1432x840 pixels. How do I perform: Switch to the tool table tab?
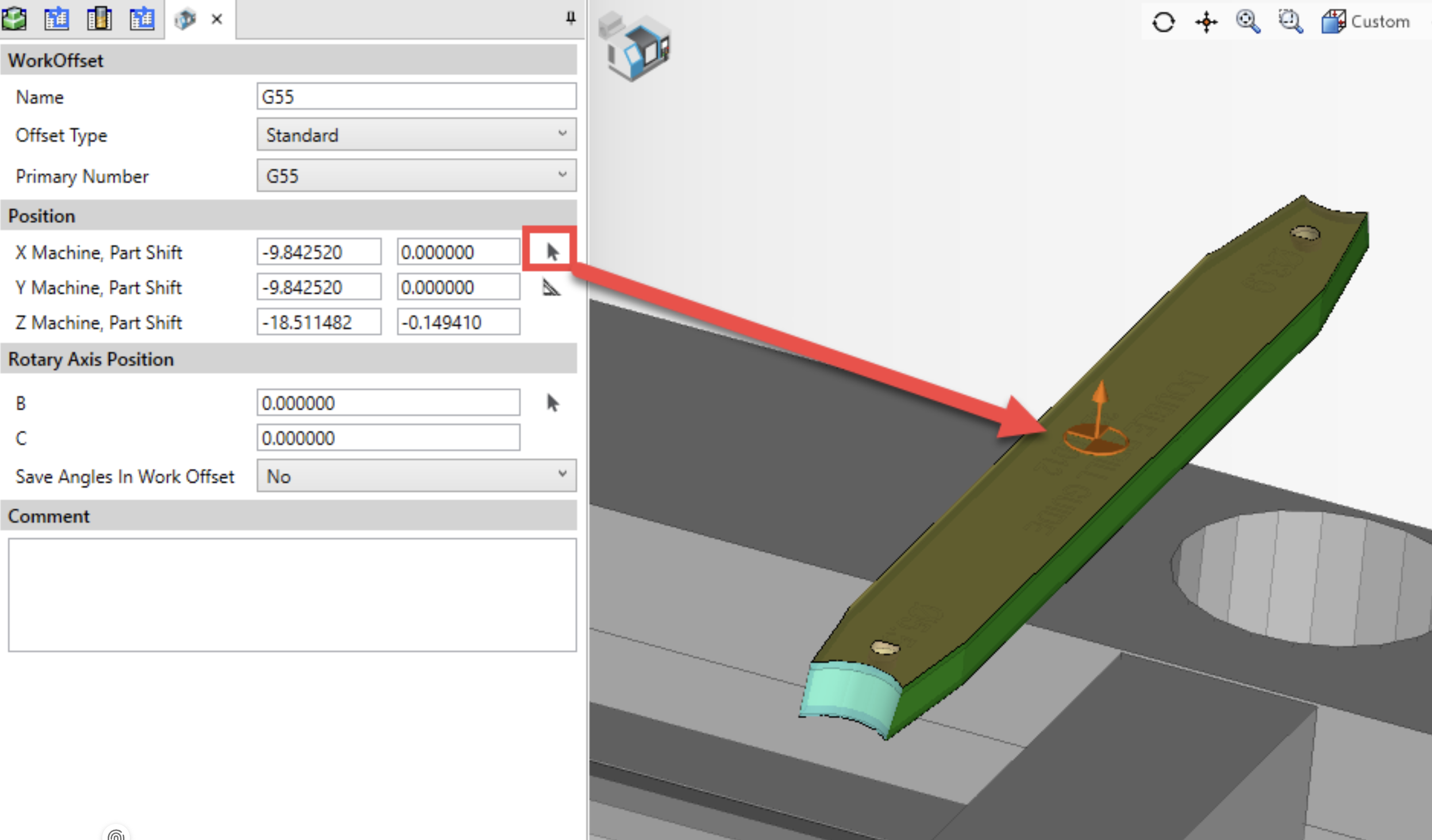coord(99,20)
